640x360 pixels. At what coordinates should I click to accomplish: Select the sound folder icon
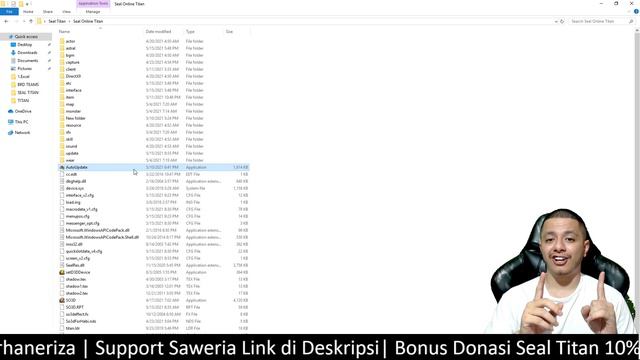62,146
